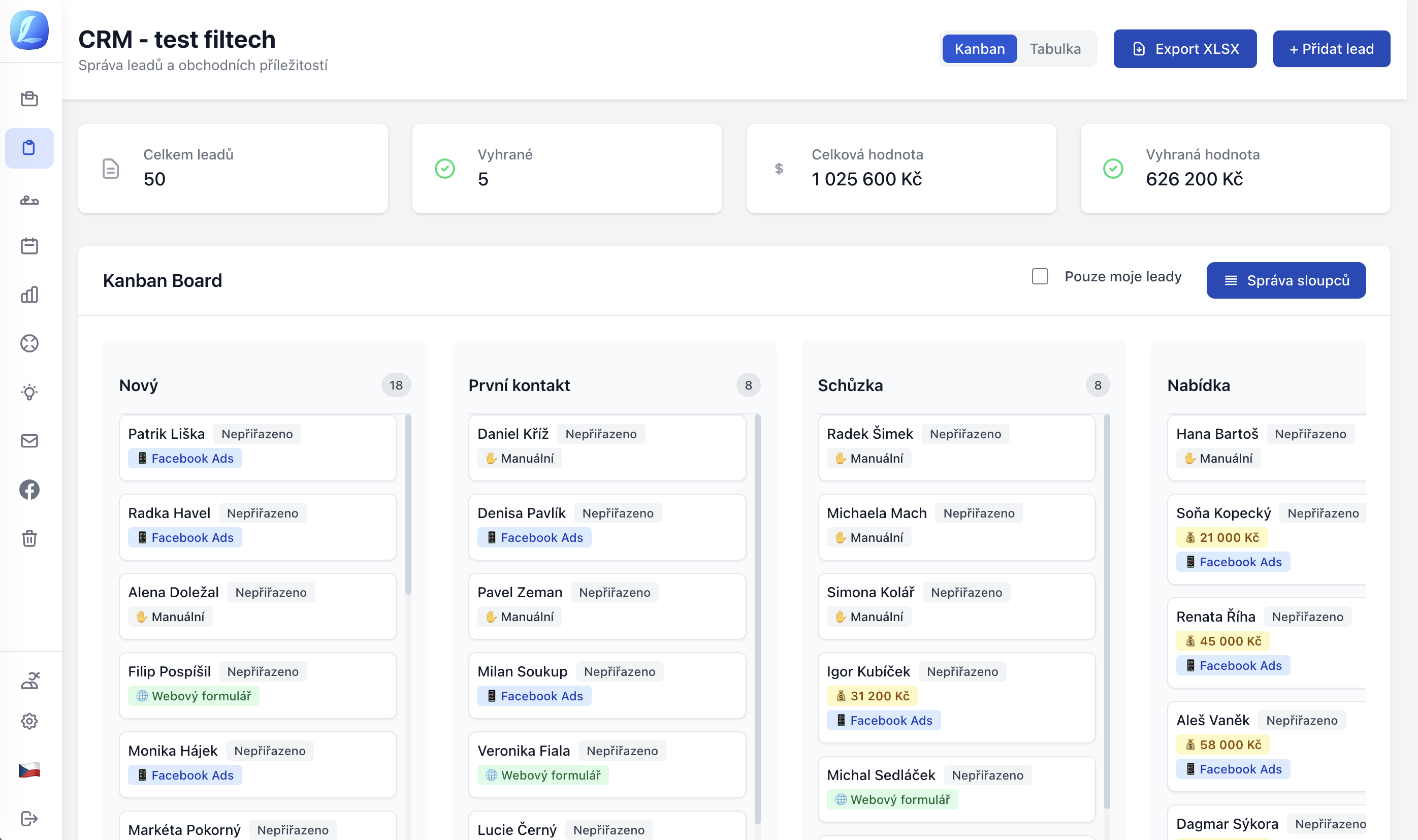Toggle the Pouze moje leady checkbox
1418x840 pixels.
click(1040, 276)
